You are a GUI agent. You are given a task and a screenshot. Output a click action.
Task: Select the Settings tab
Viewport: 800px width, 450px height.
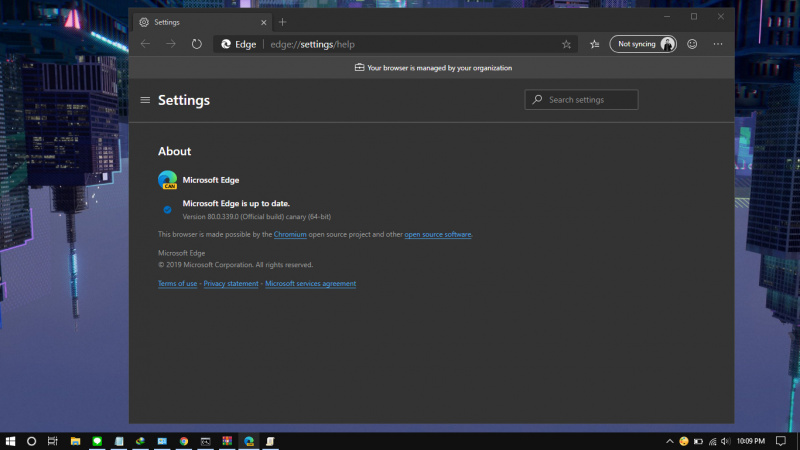pyautogui.click(x=203, y=22)
